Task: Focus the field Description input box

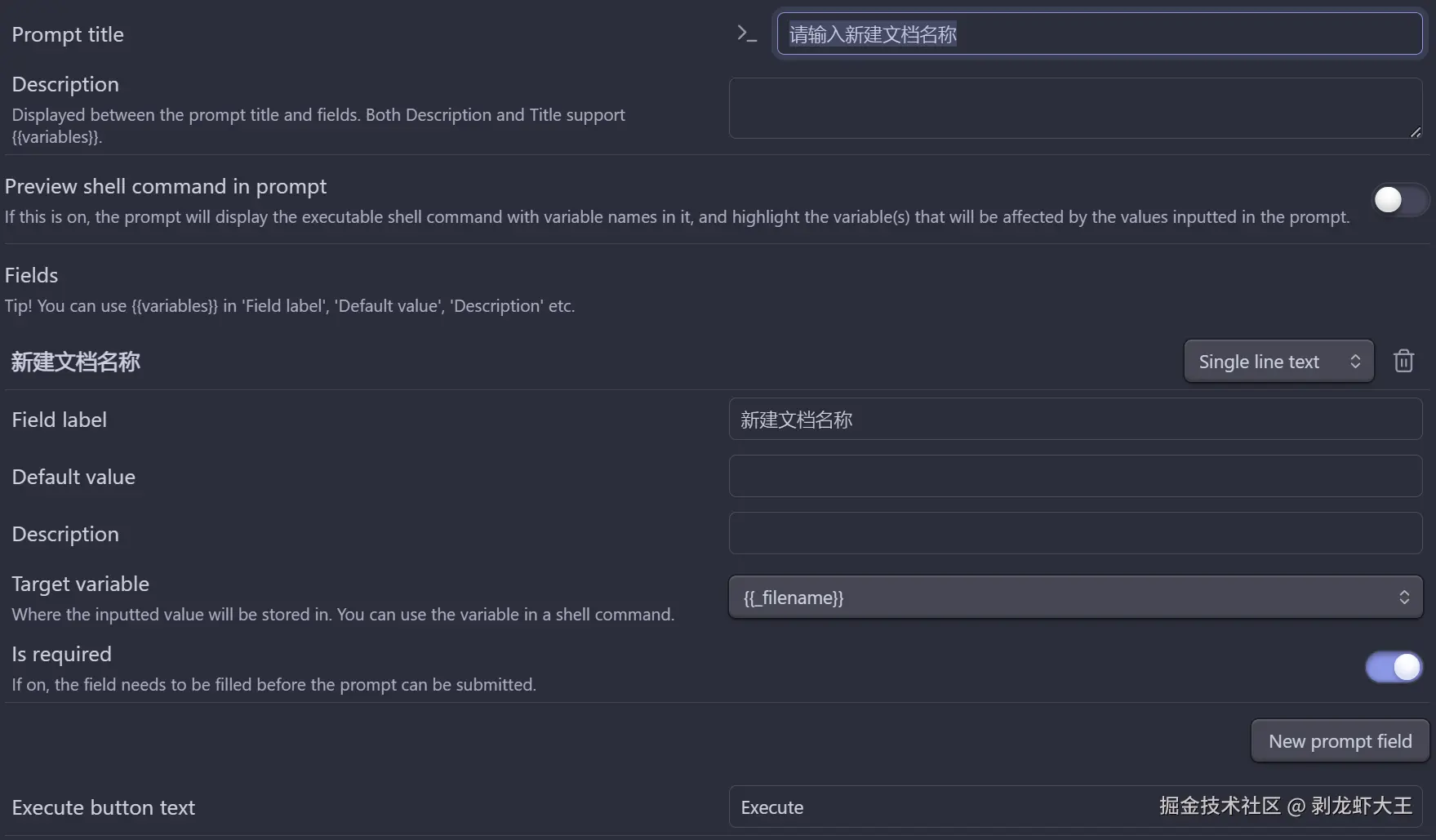Action: pyautogui.click(x=1075, y=534)
